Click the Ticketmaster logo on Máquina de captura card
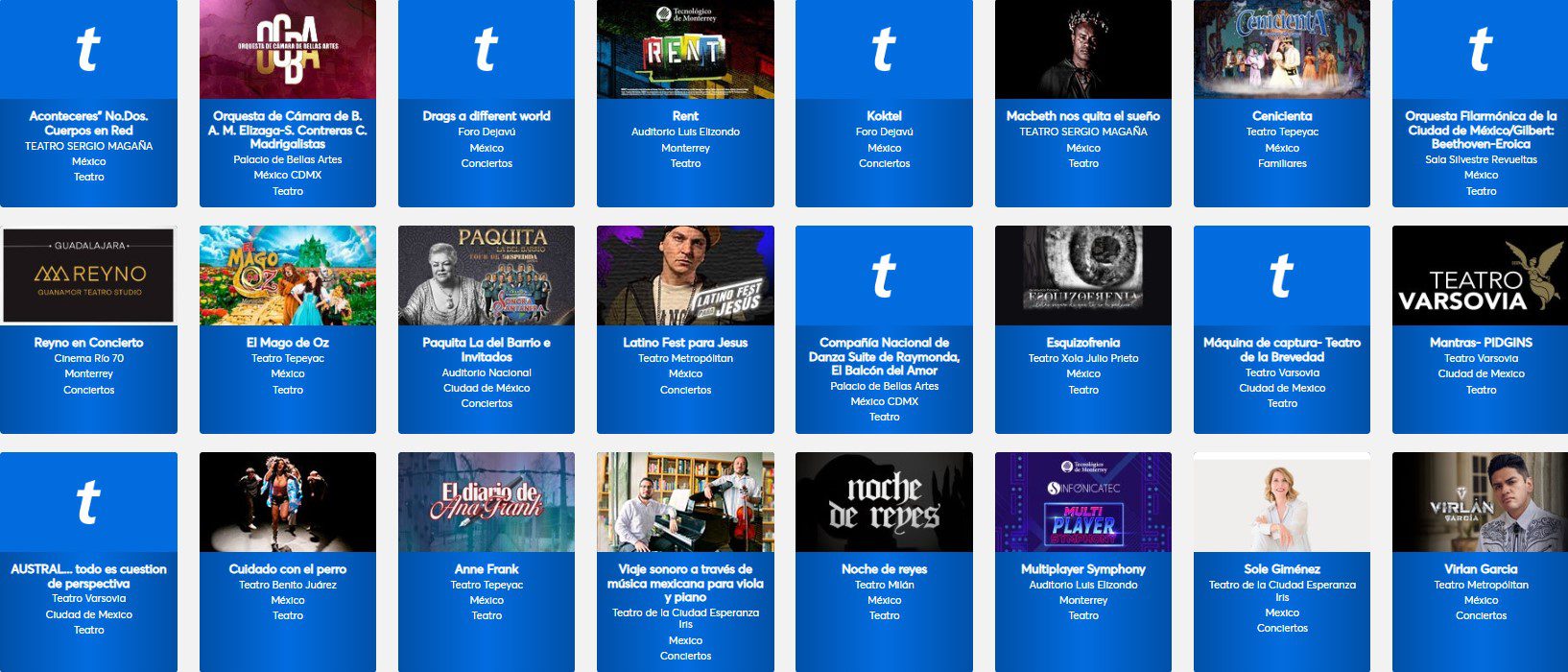1568x672 pixels. pyautogui.click(x=1282, y=276)
